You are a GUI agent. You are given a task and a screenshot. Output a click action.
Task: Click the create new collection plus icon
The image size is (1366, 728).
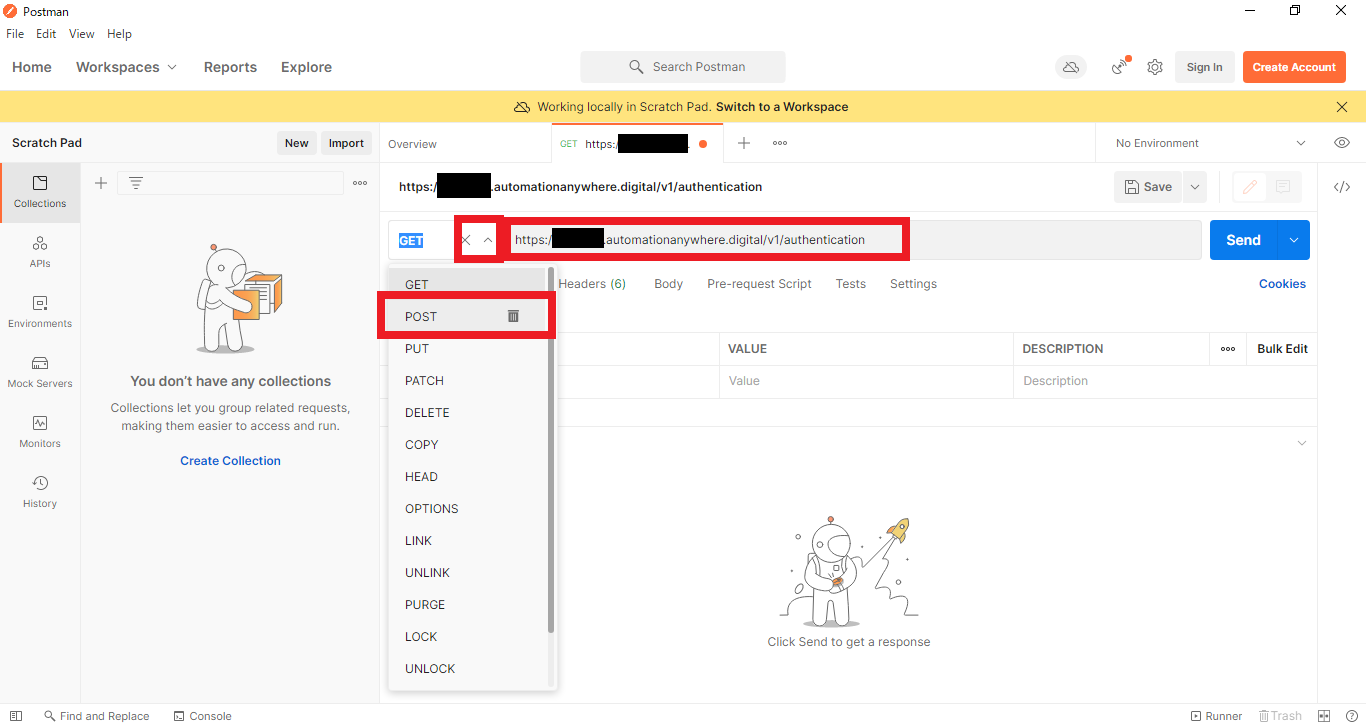pos(100,183)
